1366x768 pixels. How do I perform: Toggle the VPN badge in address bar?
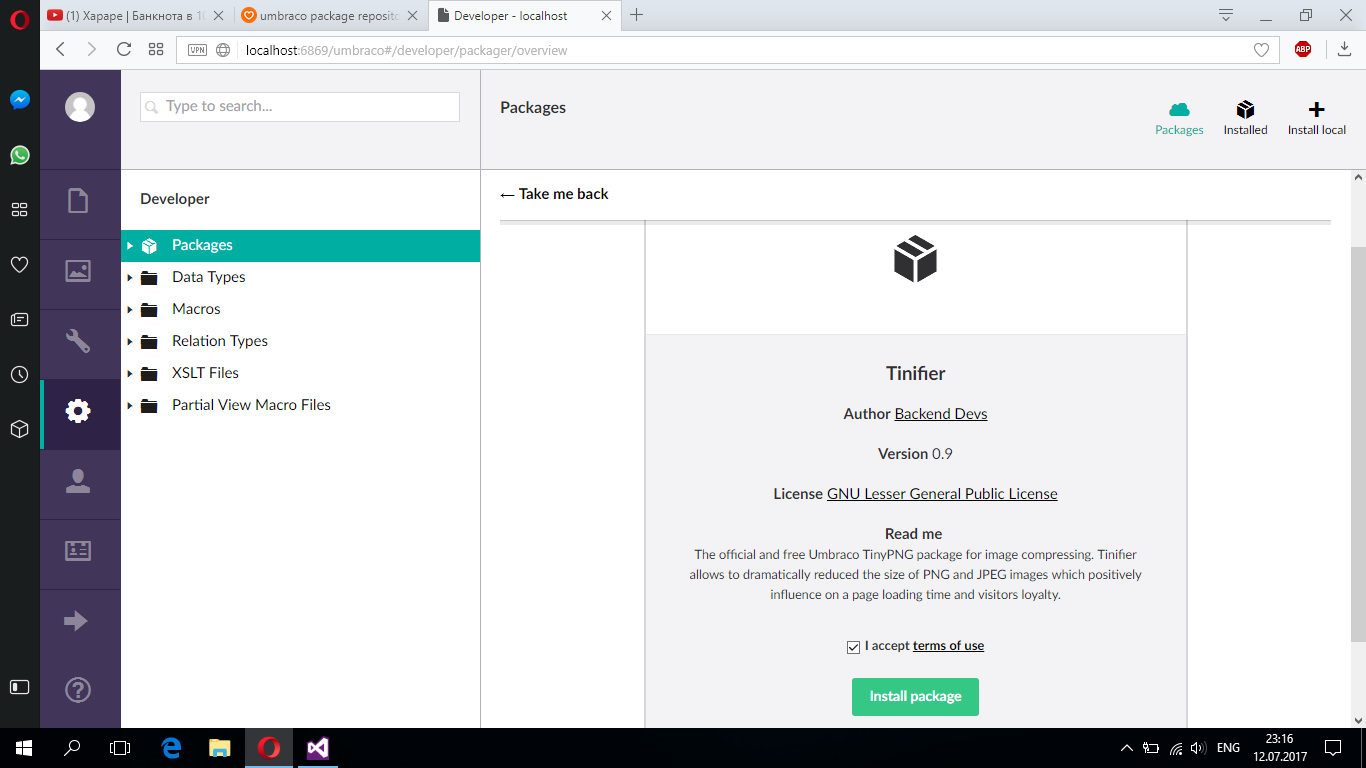point(197,50)
